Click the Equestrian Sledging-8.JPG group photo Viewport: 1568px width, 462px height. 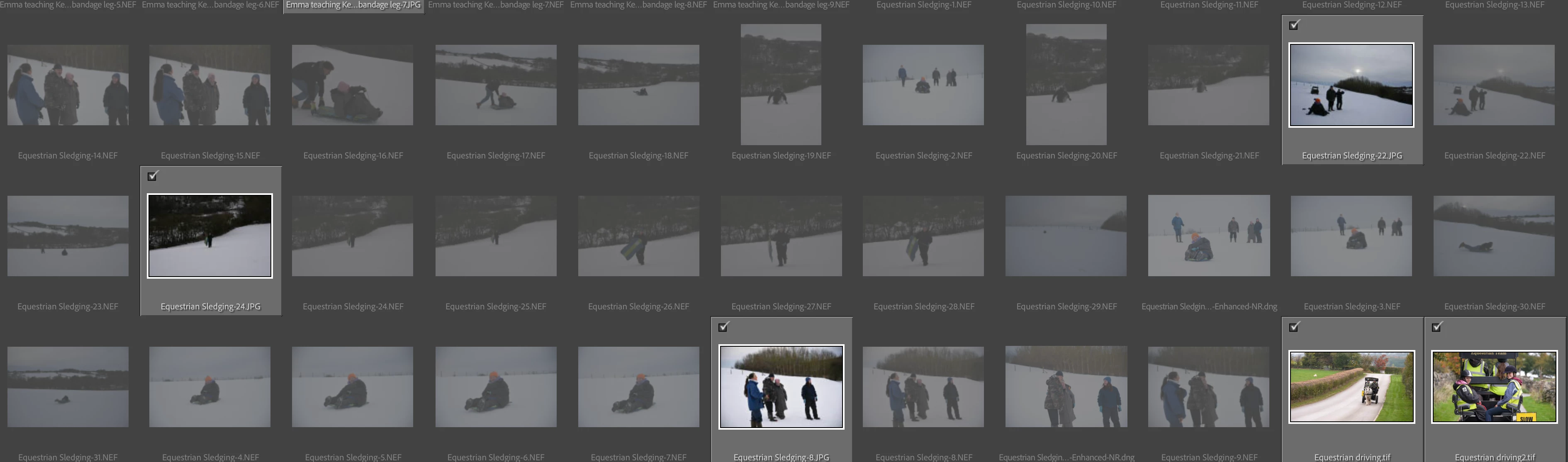781,387
